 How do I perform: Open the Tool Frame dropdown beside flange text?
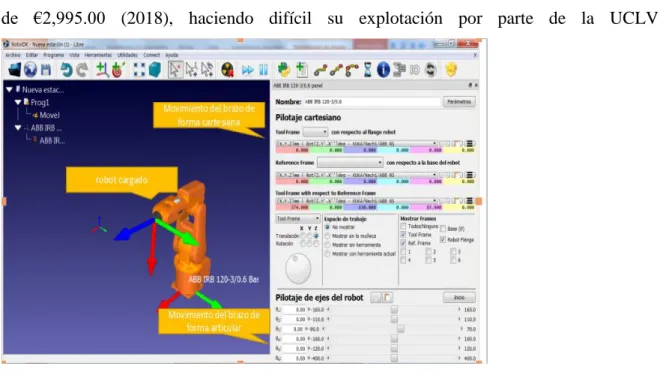pyautogui.click(x=315, y=132)
